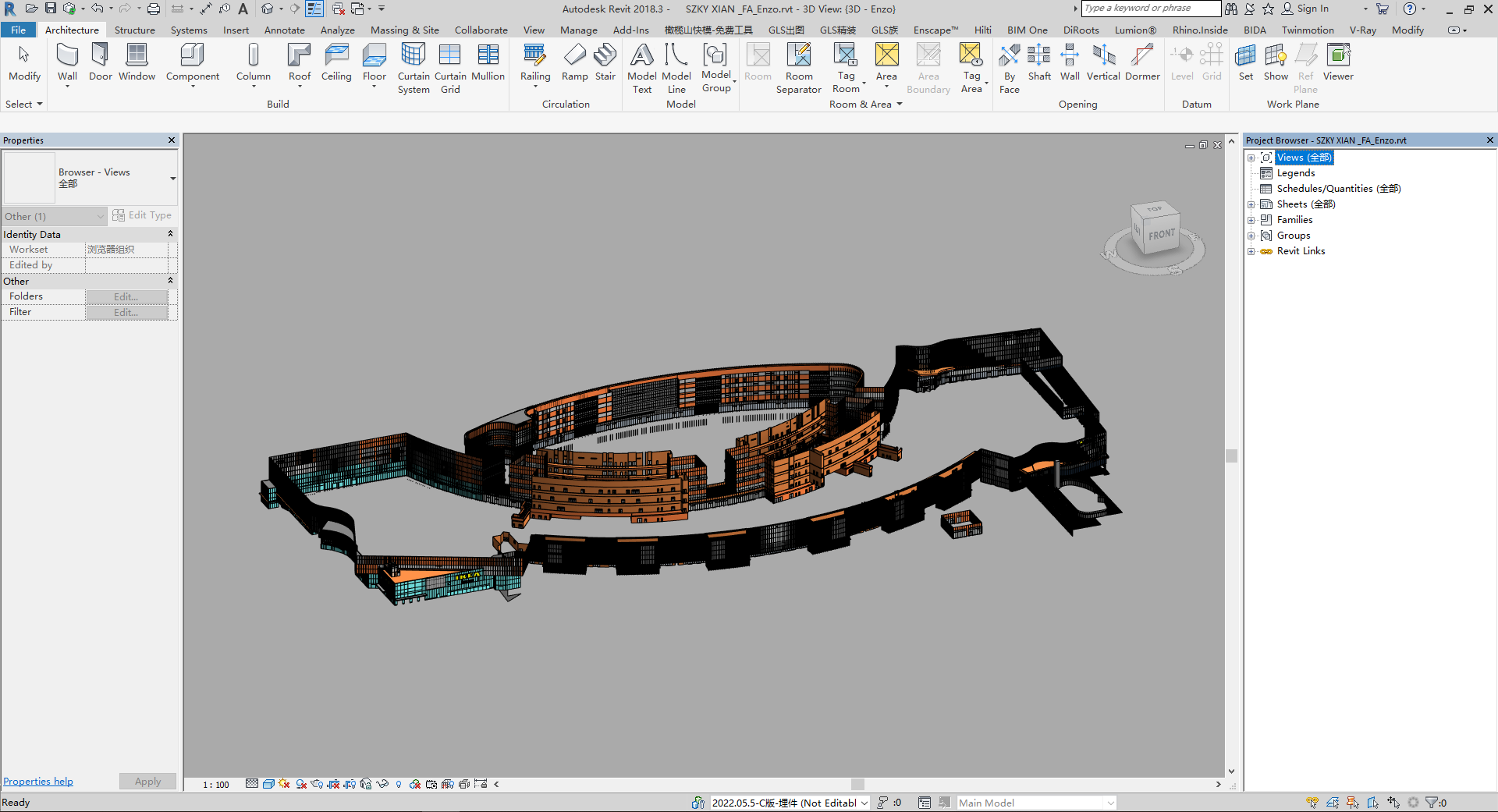Click Edit button for Filter row
Image resolution: width=1498 pixels, height=812 pixels.
(x=126, y=312)
